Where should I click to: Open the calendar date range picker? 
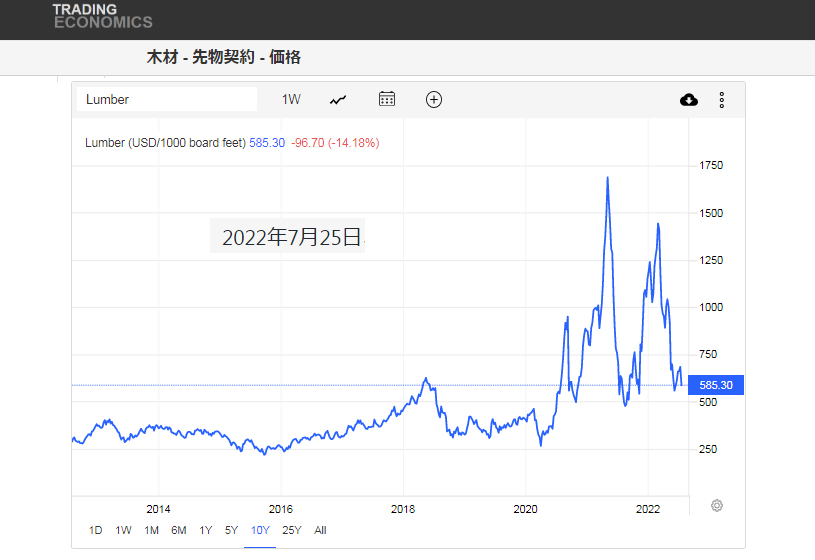point(387,99)
